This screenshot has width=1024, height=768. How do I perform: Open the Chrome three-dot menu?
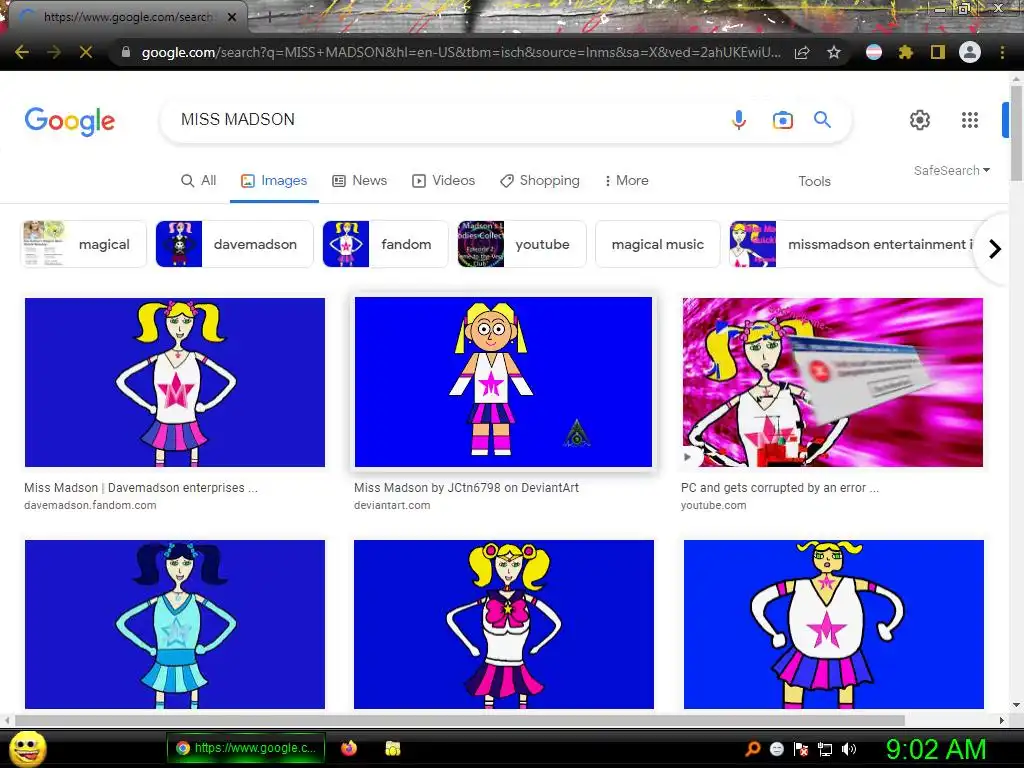click(x=1002, y=52)
